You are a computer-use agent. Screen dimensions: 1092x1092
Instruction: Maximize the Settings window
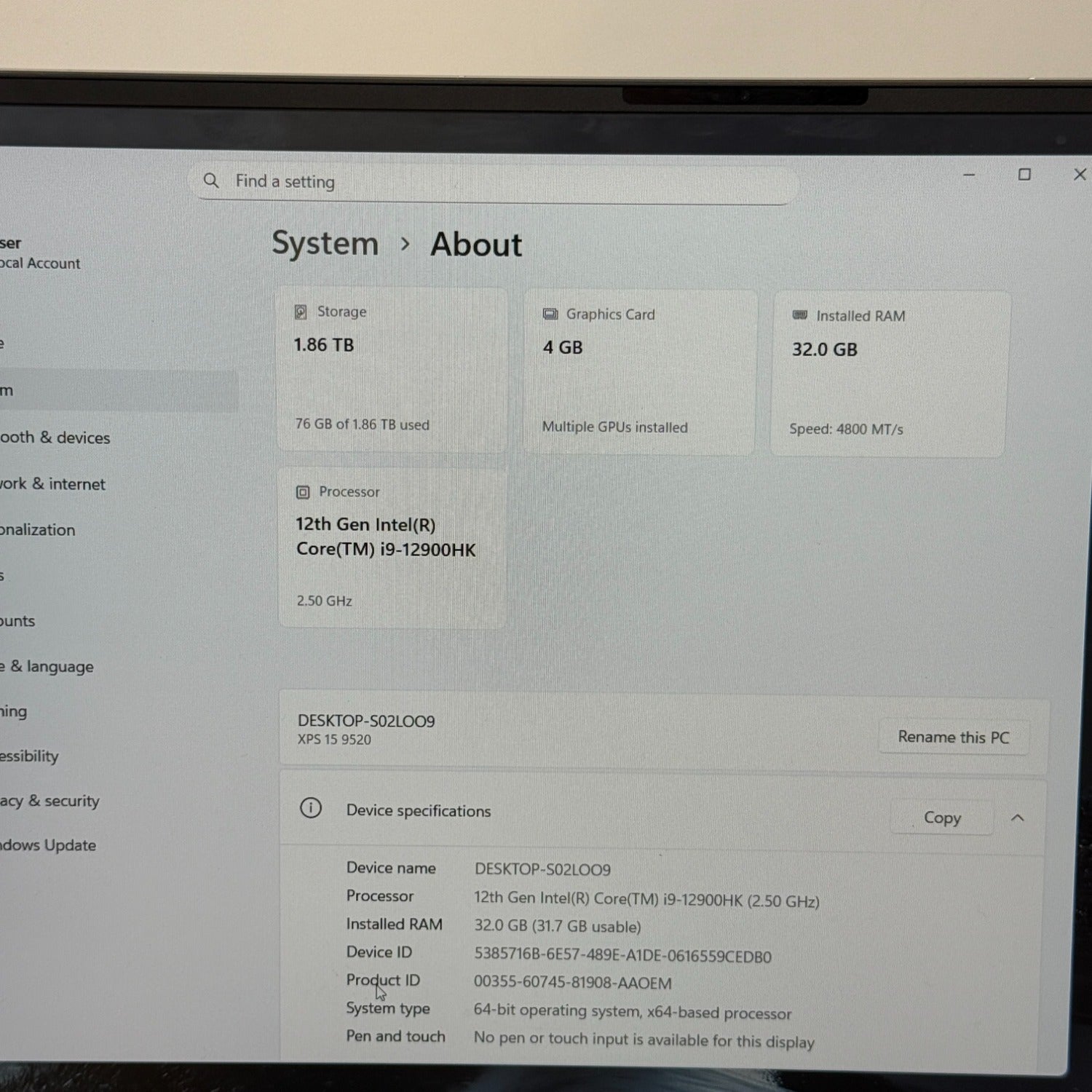click(x=1024, y=175)
